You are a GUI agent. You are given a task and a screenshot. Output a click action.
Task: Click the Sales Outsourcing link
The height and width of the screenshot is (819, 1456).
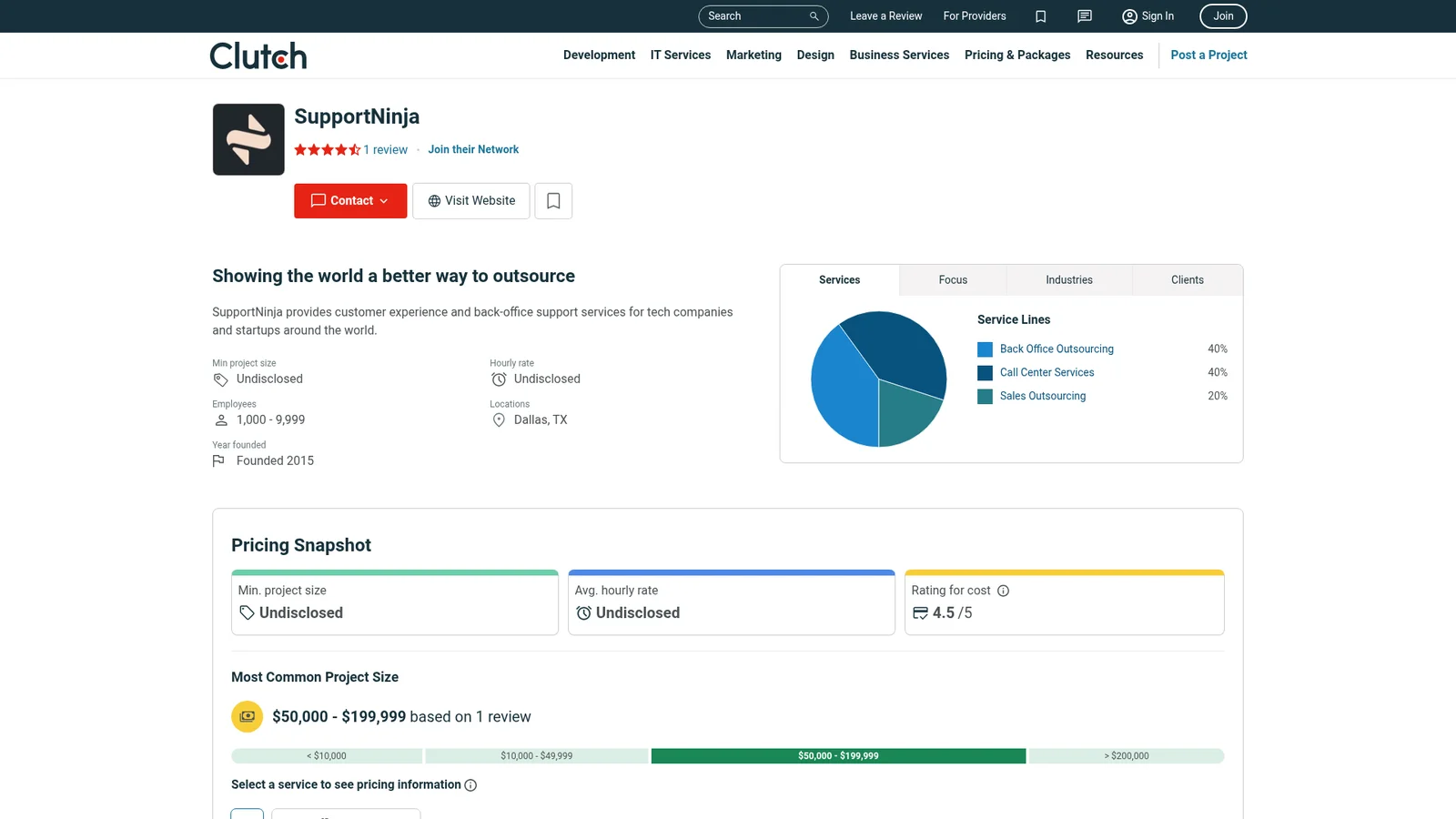coord(1043,397)
